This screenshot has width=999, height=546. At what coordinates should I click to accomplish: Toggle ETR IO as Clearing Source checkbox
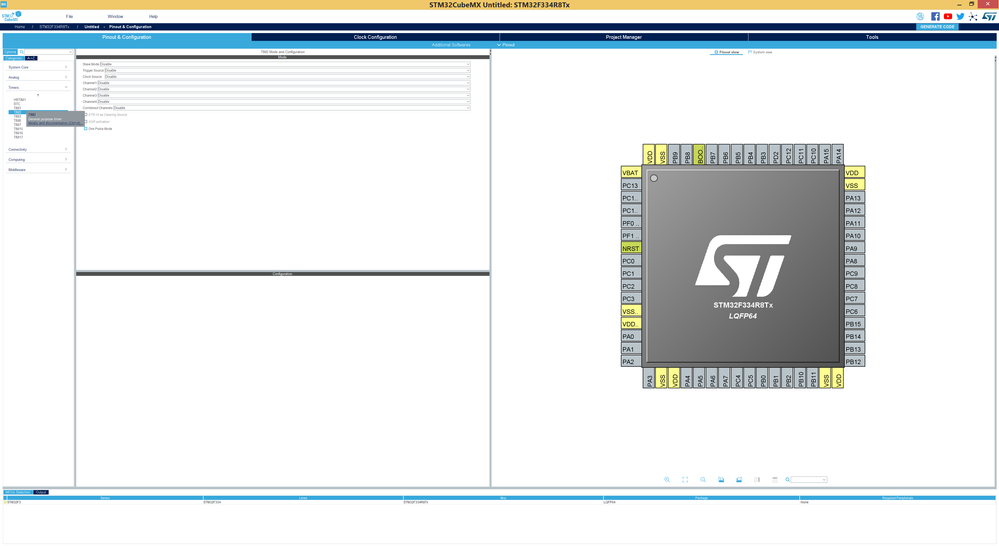point(86,115)
